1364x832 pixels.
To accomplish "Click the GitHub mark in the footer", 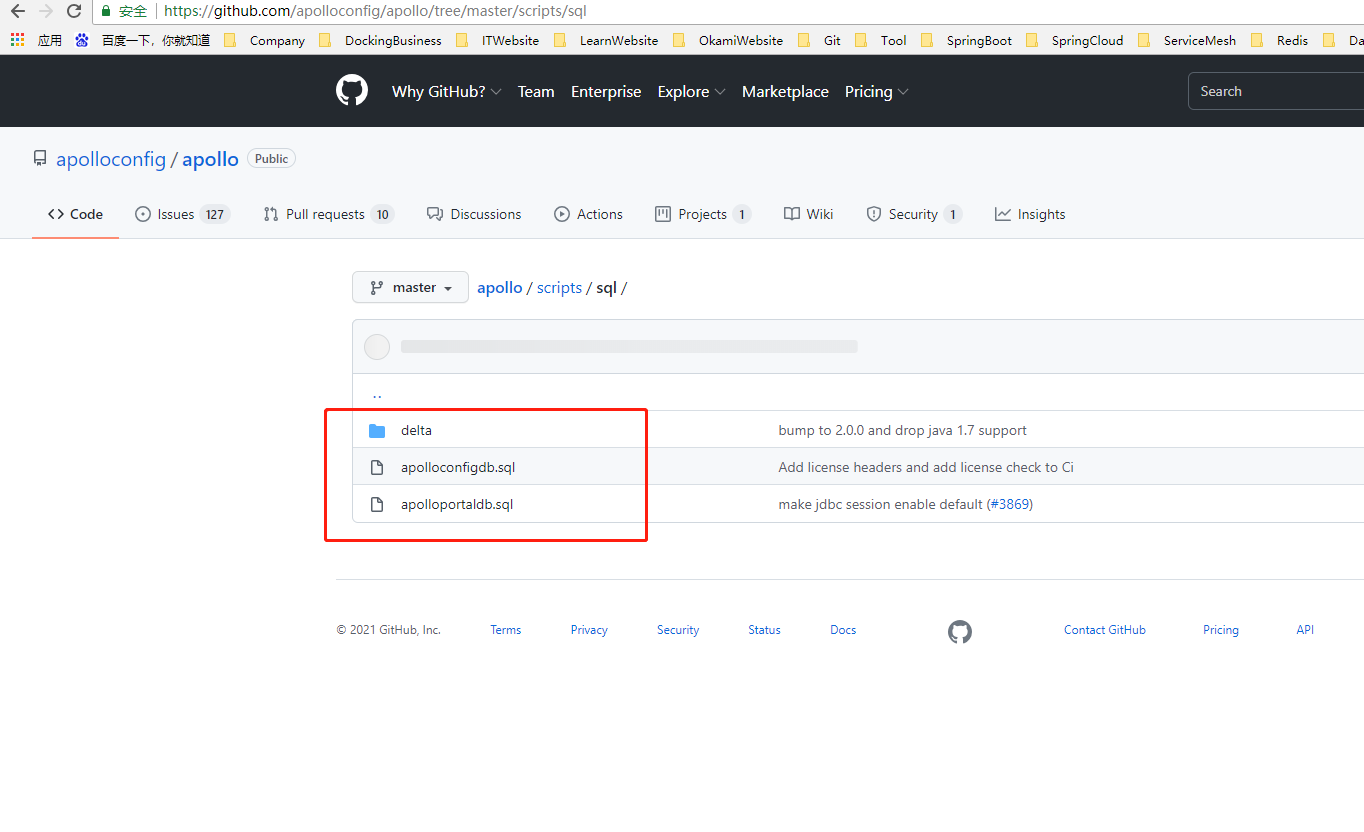I will click(960, 631).
